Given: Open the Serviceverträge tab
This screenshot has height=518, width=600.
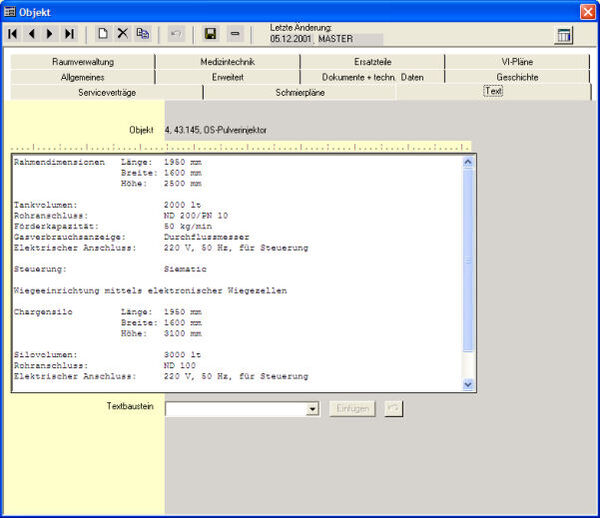Looking at the screenshot, I should [106, 92].
